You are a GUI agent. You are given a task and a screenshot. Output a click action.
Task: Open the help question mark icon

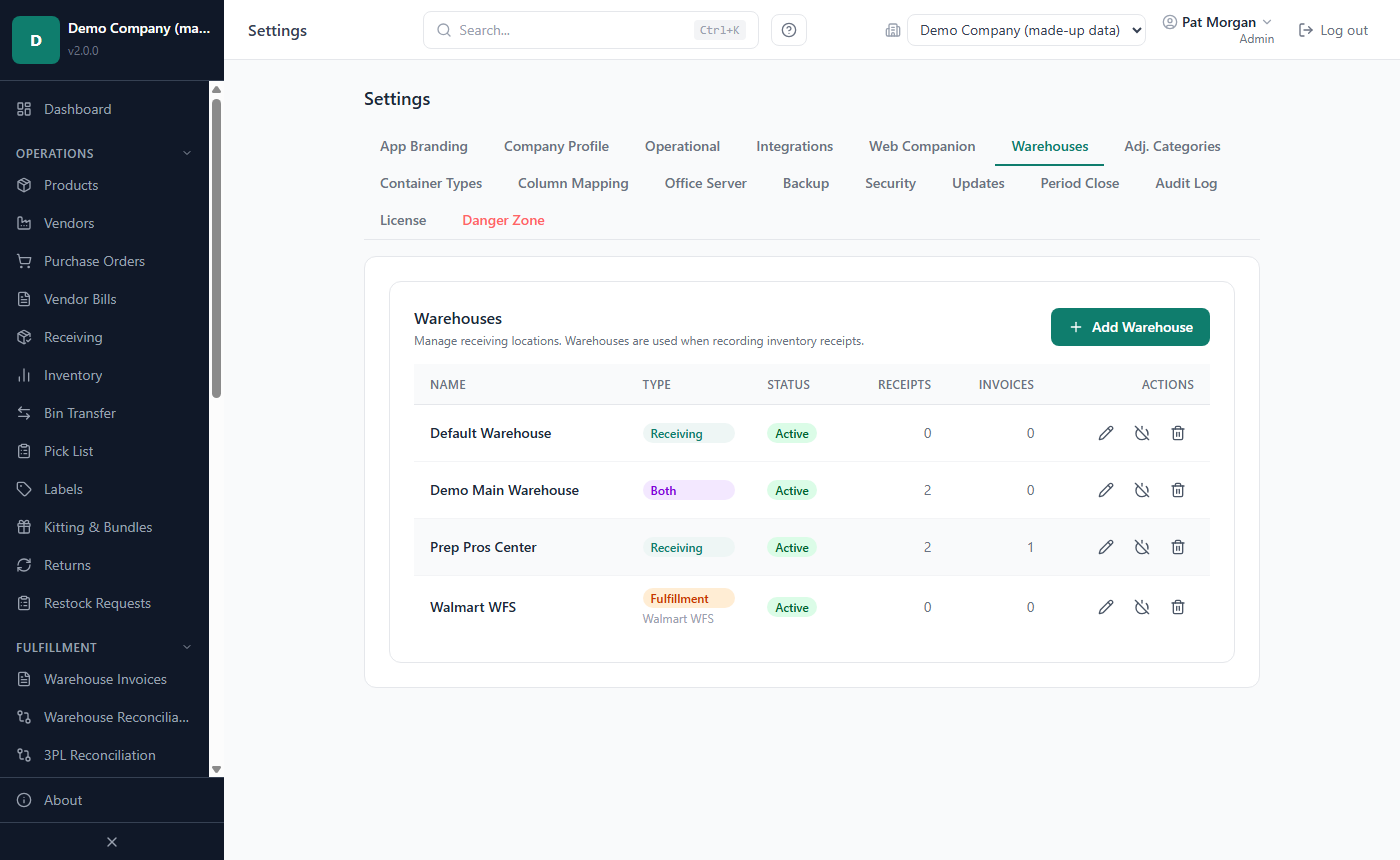(x=789, y=30)
